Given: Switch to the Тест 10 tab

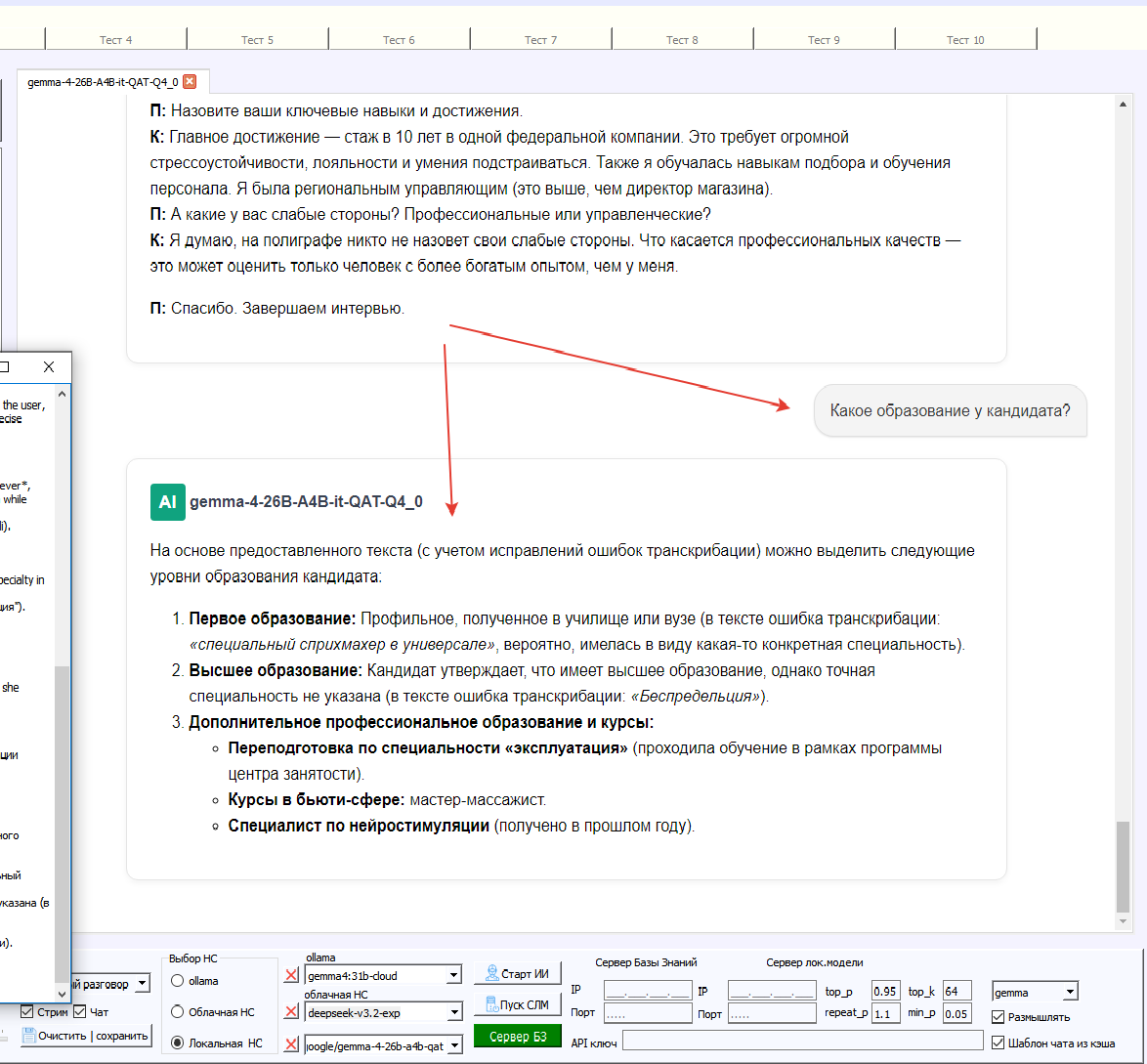Looking at the screenshot, I should [965, 39].
